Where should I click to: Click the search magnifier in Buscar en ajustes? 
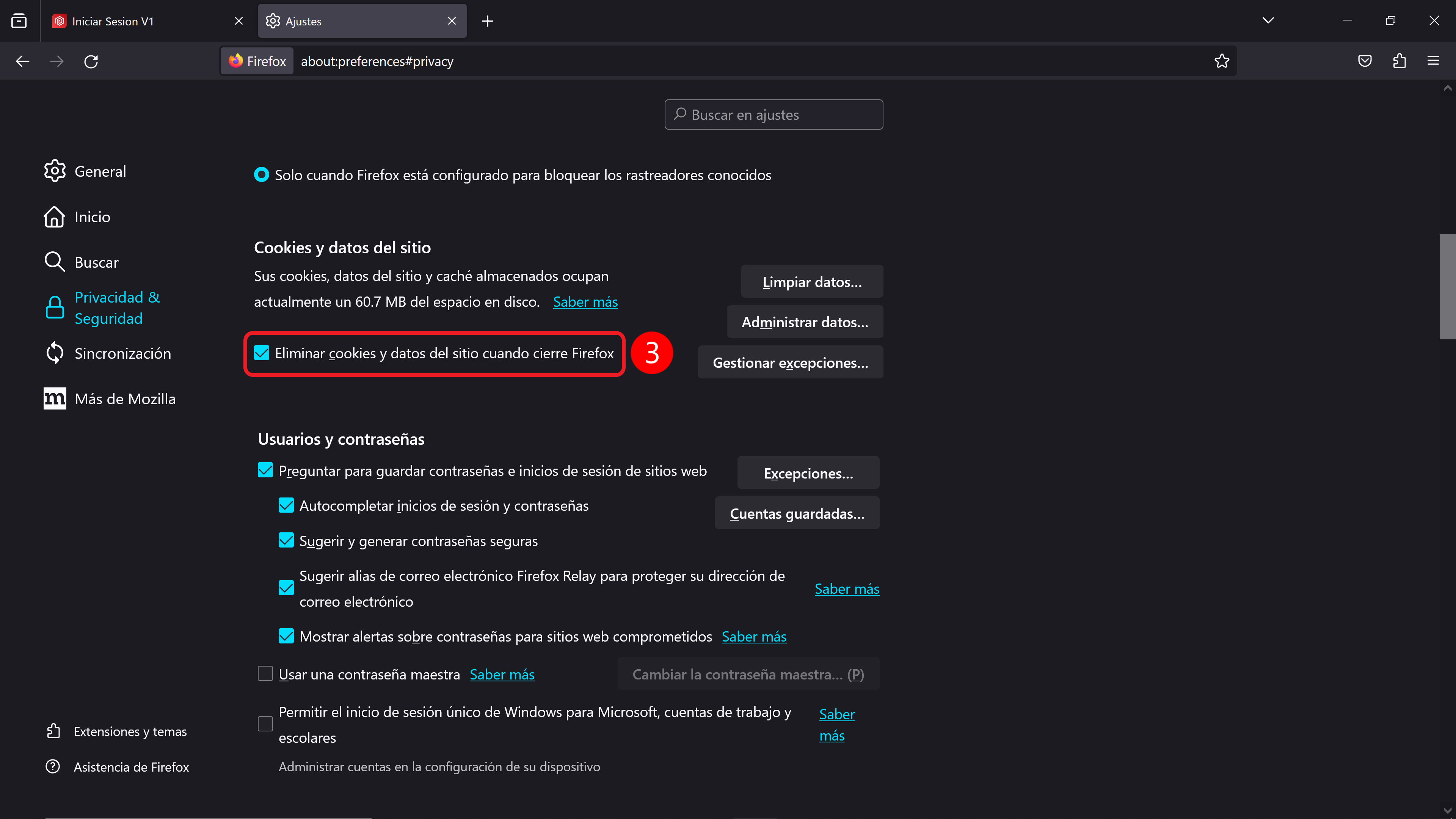[680, 114]
